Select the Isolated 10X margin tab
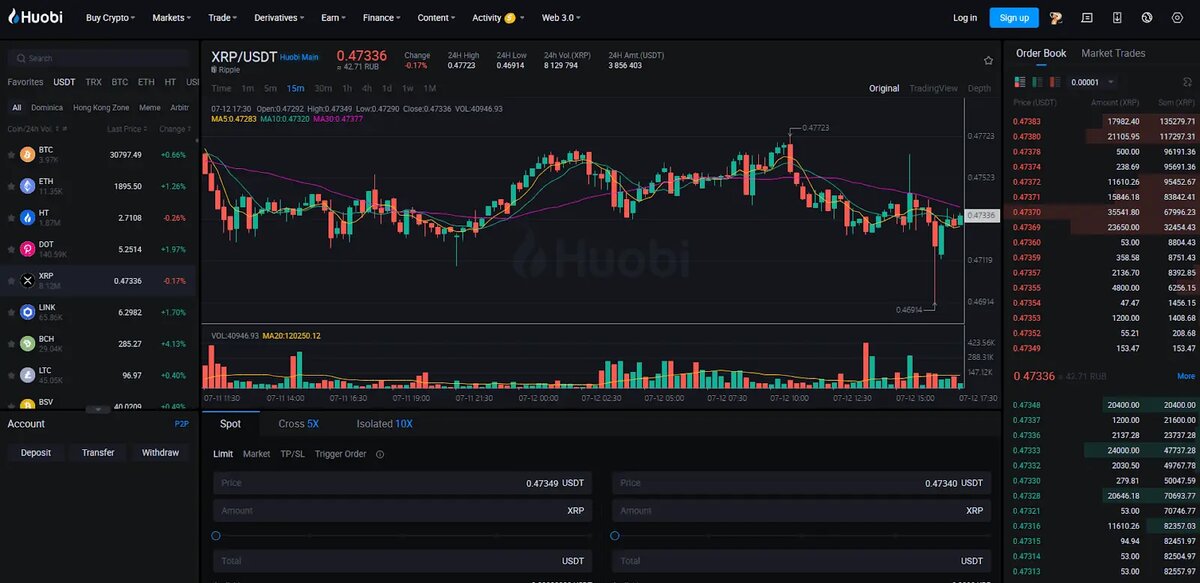This screenshot has height=583, width=1200. tap(384, 424)
